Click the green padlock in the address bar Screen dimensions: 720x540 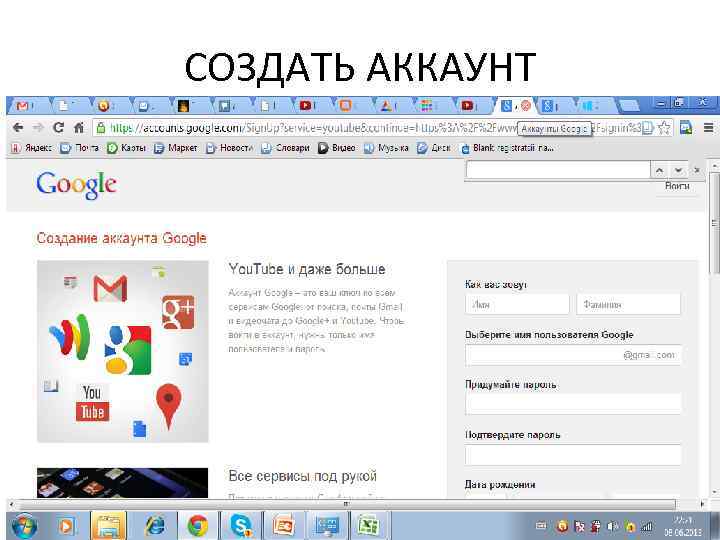click(x=101, y=128)
